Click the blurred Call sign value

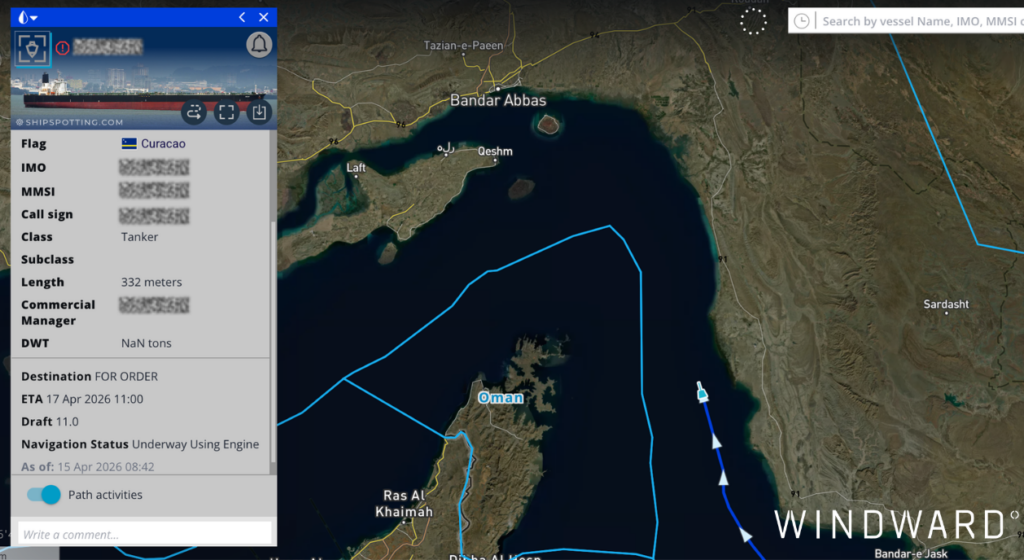click(154, 215)
